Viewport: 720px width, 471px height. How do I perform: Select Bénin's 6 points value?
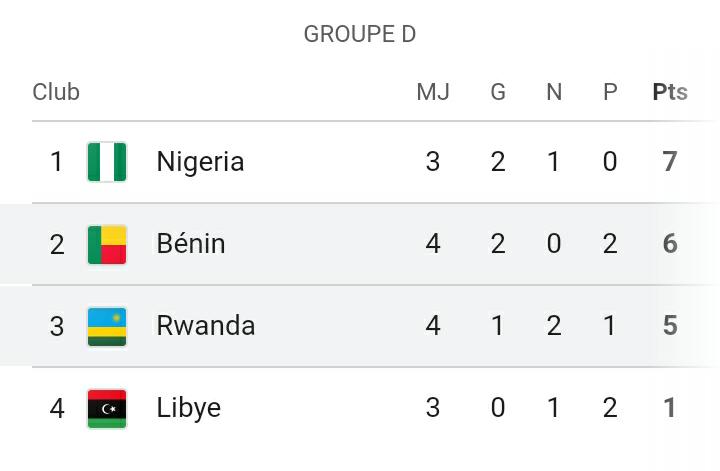[x=670, y=243]
